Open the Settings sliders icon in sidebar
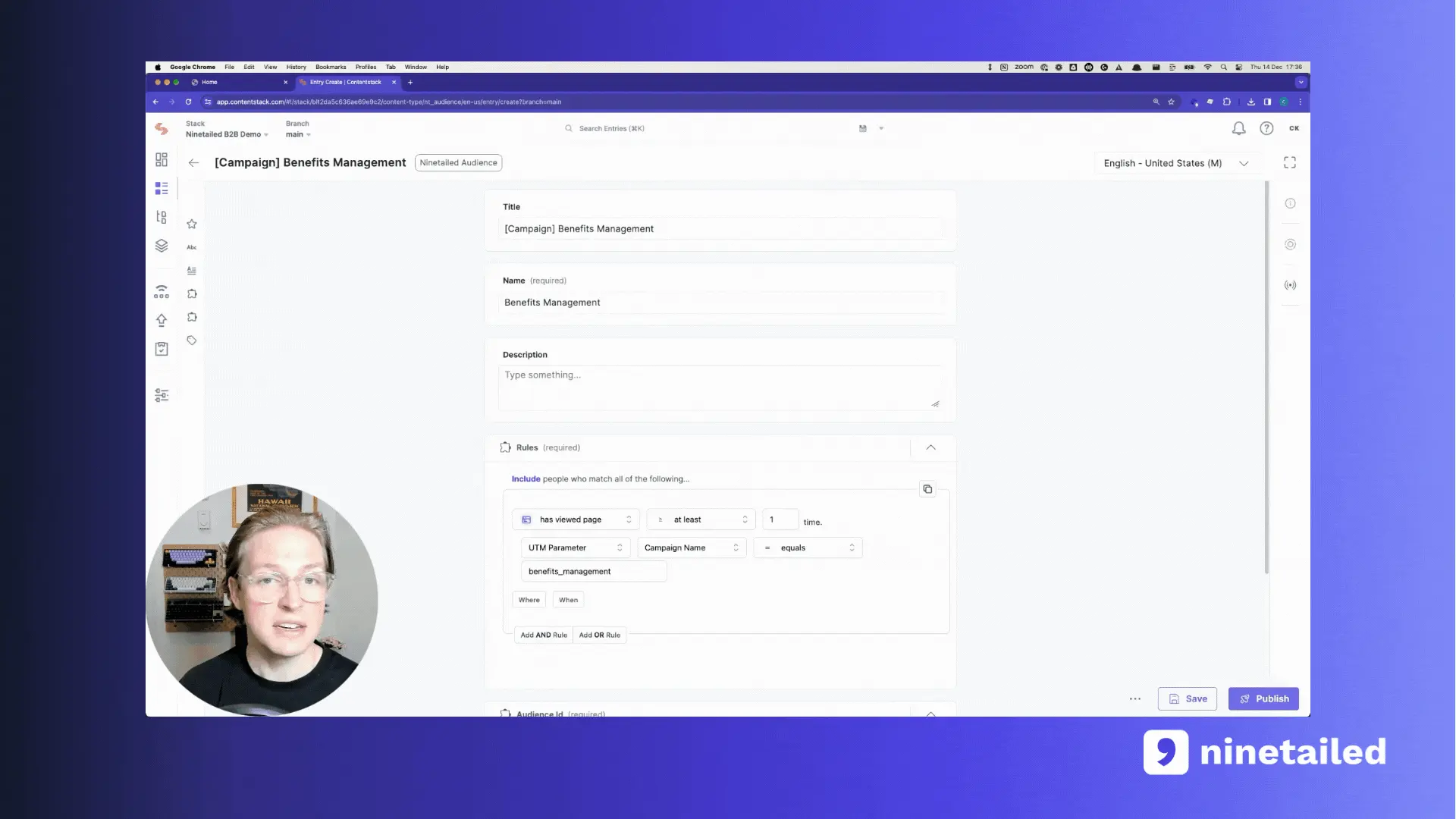This screenshot has height=819, width=1456. 162,395
